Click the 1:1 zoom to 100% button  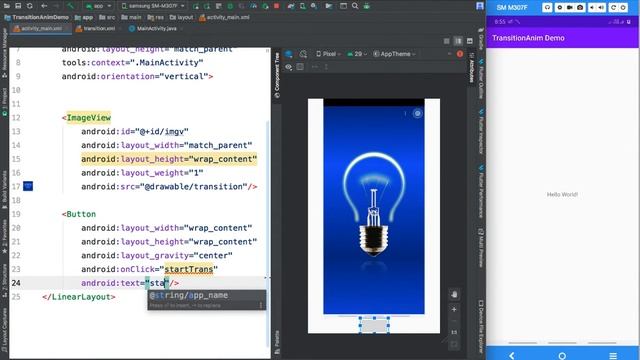[454, 332]
